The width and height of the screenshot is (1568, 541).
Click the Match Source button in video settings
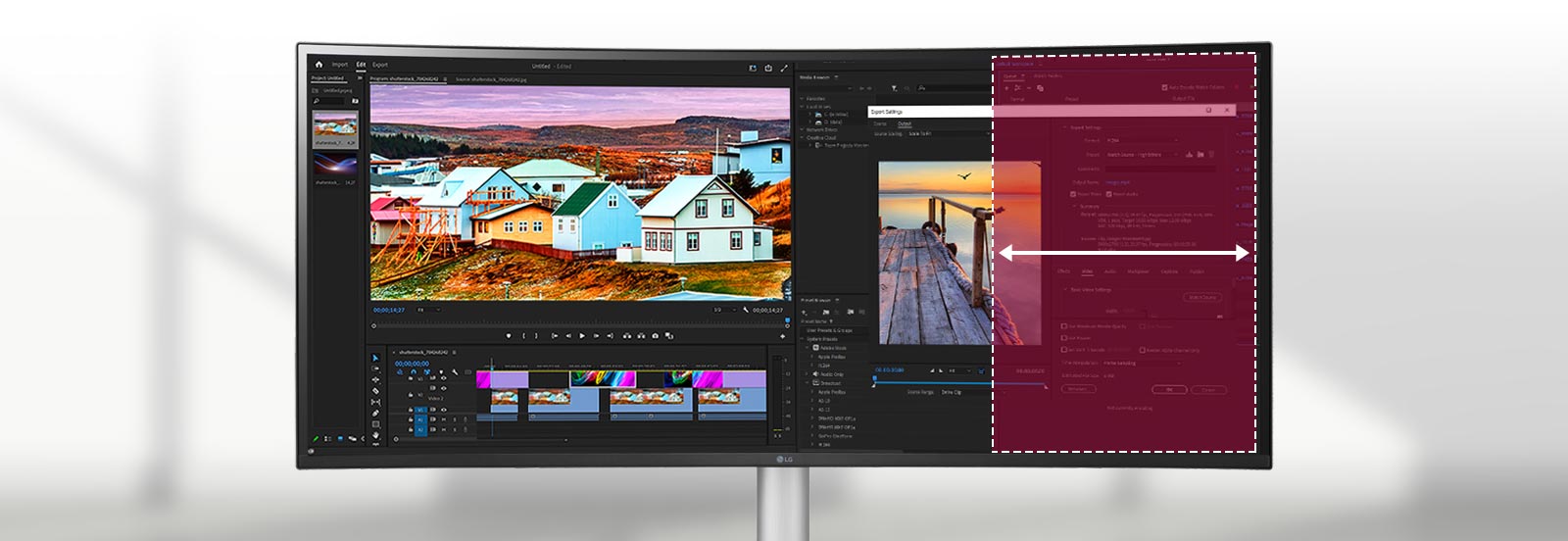(x=1202, y=297)
